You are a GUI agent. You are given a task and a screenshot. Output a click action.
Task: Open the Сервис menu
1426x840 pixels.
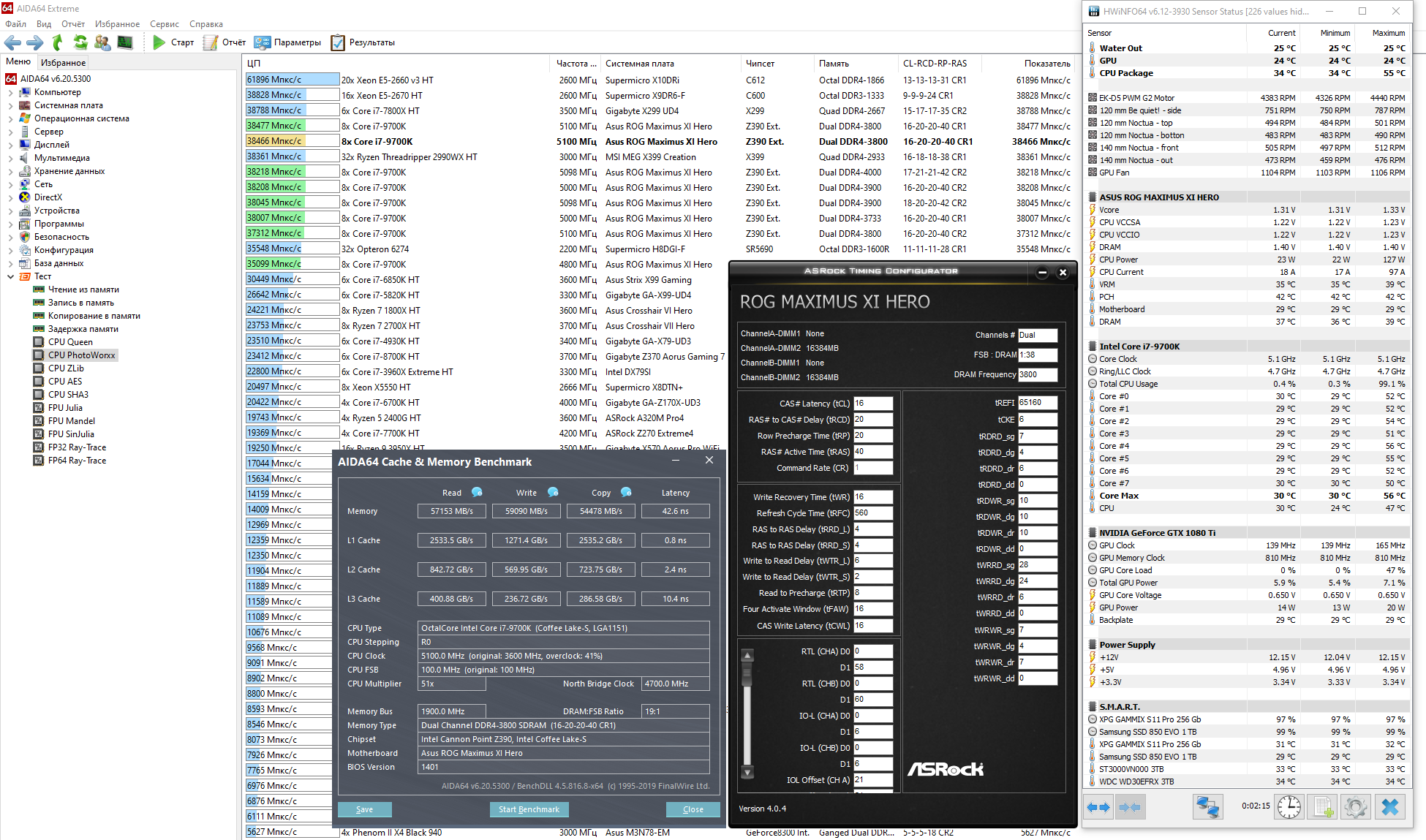click(164, 24)
